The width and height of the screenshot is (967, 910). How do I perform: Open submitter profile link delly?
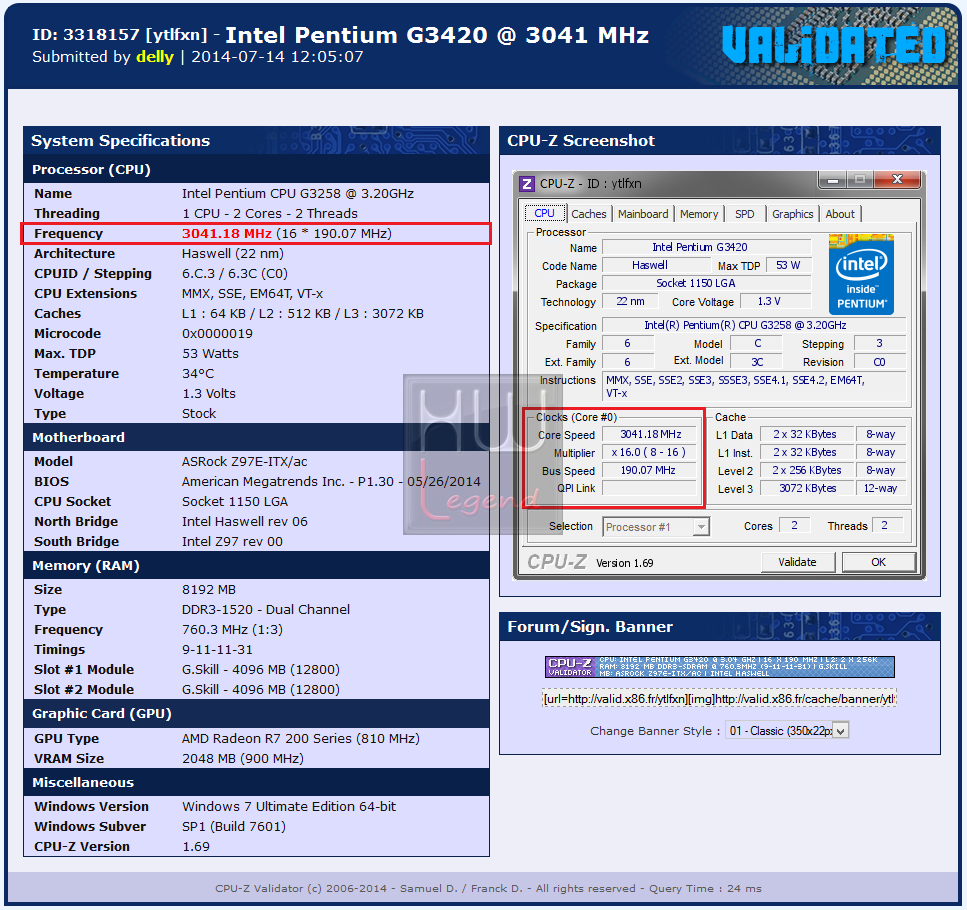155,57
